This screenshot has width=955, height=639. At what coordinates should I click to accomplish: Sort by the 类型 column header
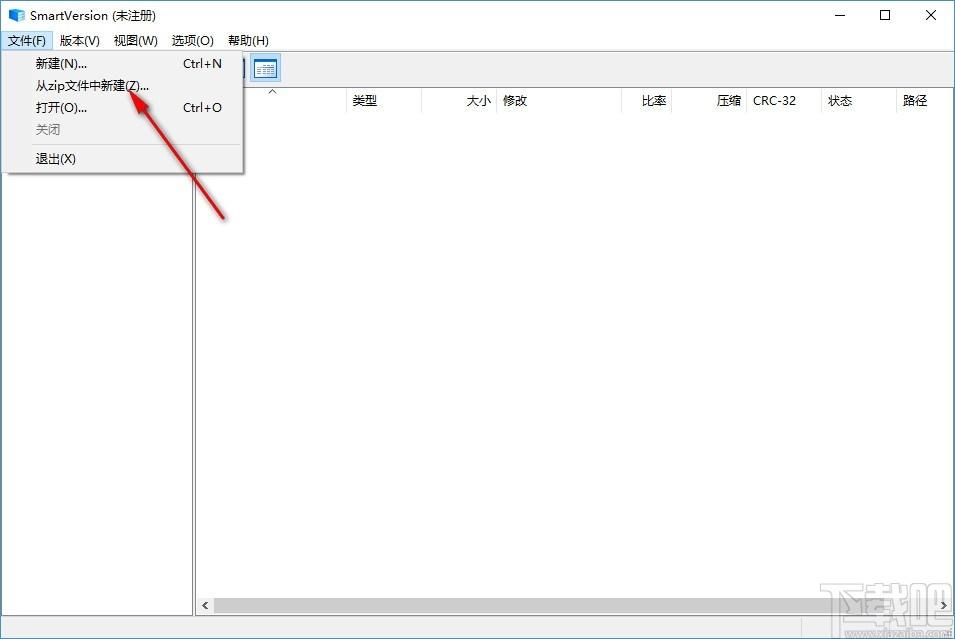[x=384, y=101]
